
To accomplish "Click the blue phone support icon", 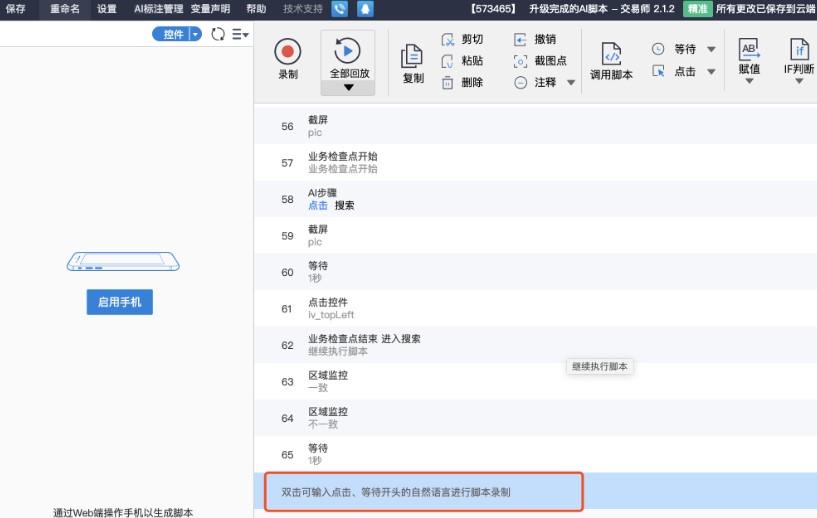I will [339, 9].
